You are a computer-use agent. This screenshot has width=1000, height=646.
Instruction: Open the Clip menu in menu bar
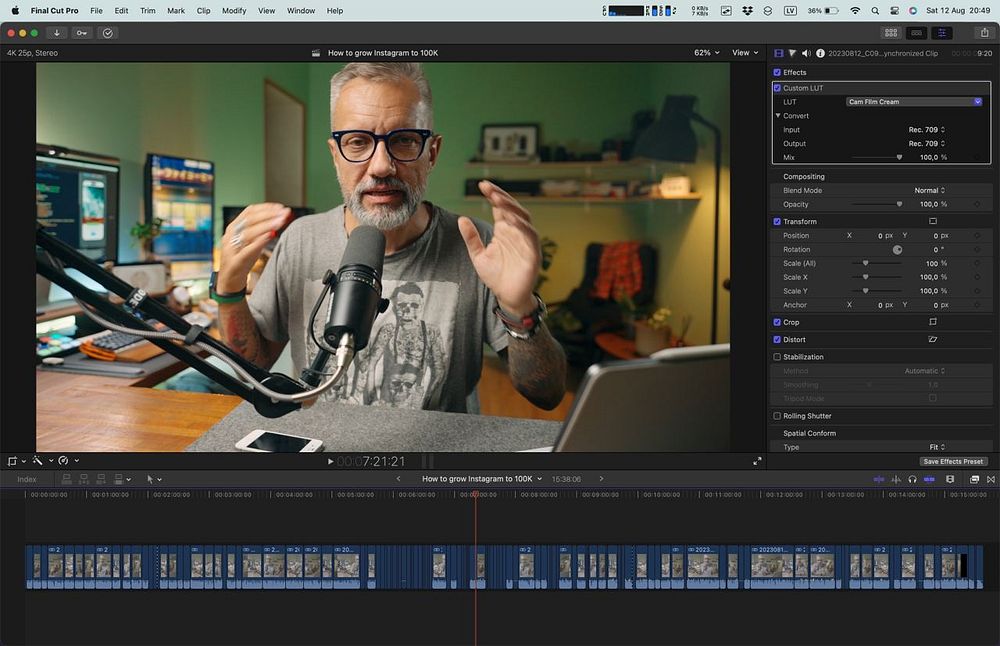click(x=203, y=11)
